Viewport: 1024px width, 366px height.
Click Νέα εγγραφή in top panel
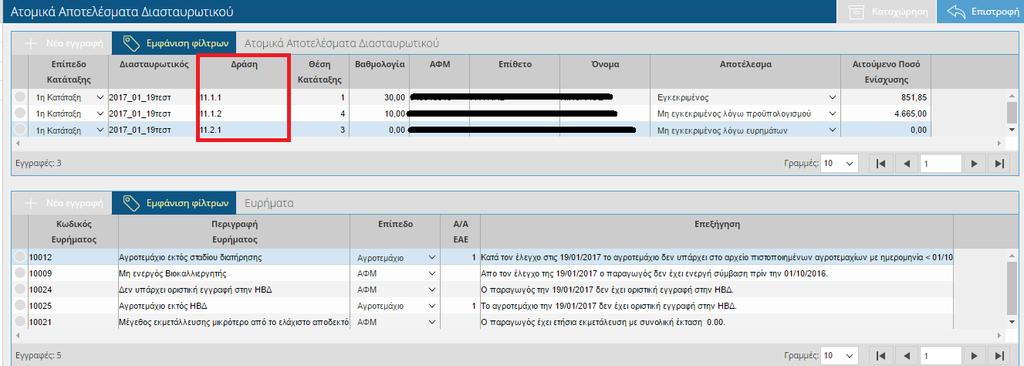[64, 43]
